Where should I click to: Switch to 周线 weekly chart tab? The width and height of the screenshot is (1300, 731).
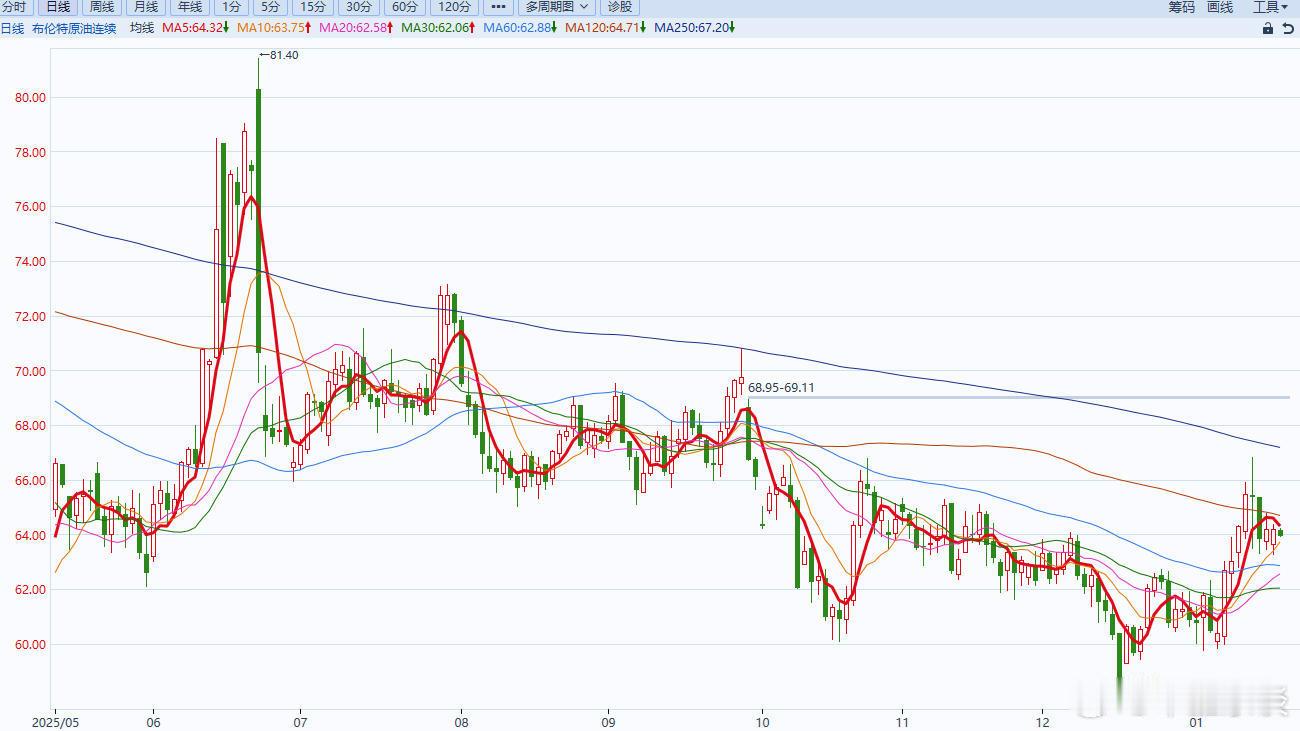[101, 6]
